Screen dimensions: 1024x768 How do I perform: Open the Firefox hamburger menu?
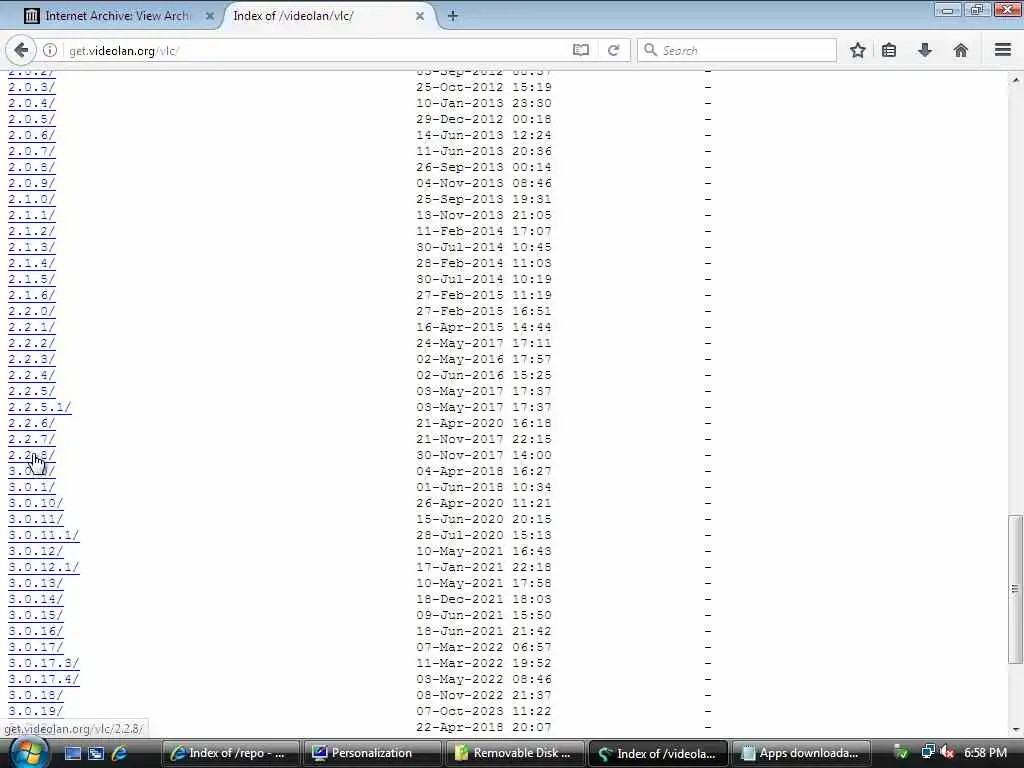(1003, 50)
